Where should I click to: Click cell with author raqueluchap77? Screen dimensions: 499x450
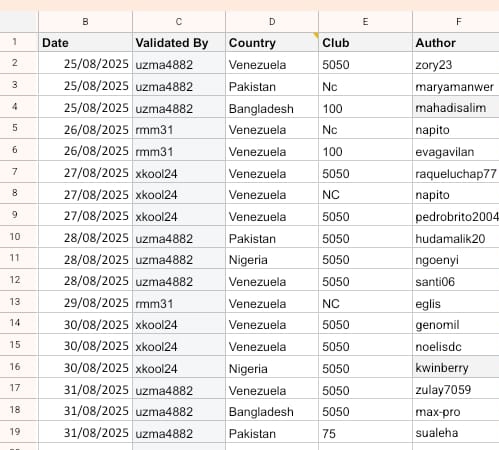[456, 172]
